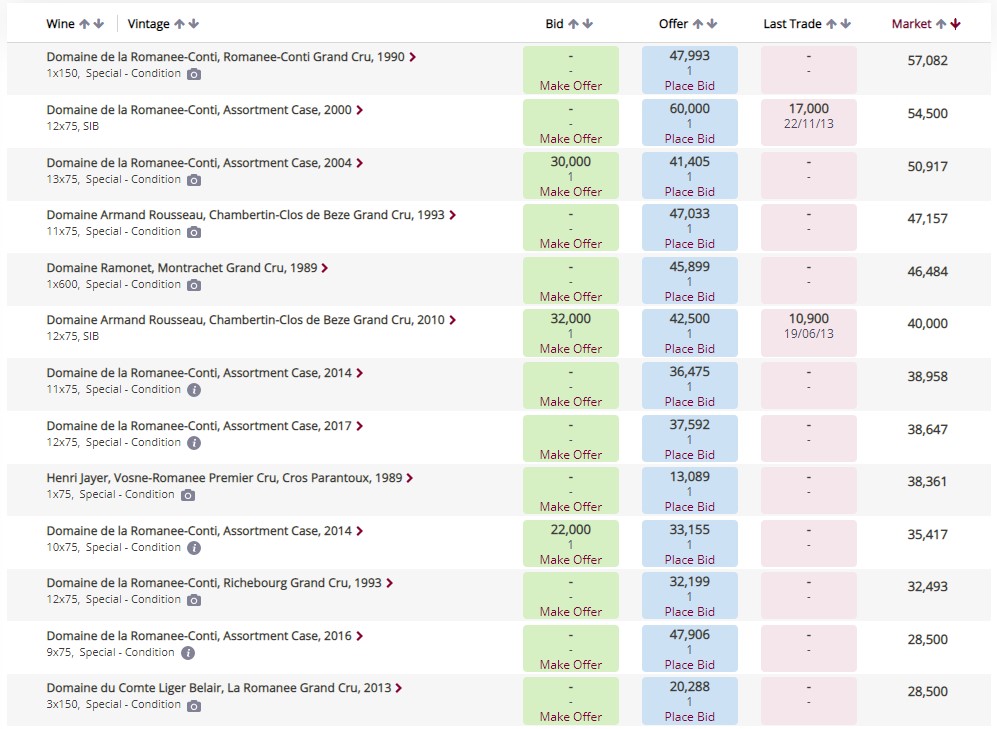This screenshot has height=729, width=997.
Task: Click the Bid column header
Action: (x=554, y=24)
